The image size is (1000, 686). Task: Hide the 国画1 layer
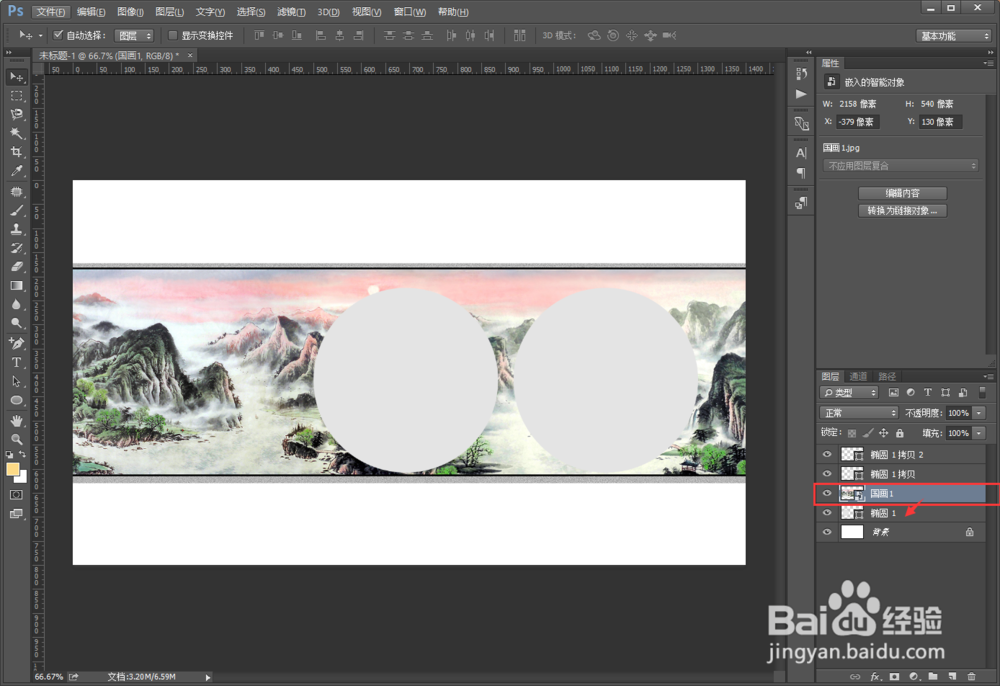[827, 493]
